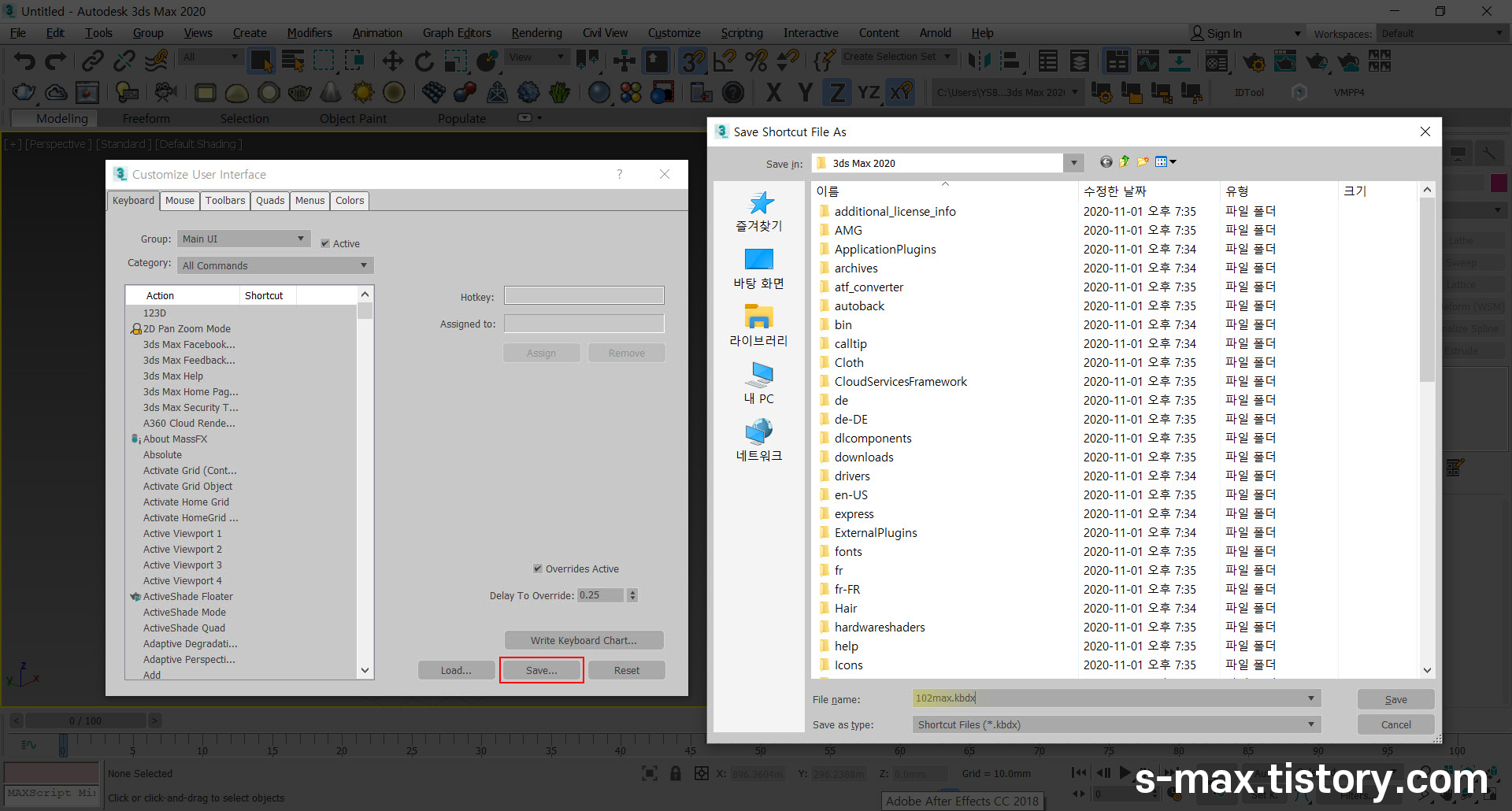Open the Rendering menu
Image resolution: width=1512 pixels, height=811 pixels.
(536, 33)
